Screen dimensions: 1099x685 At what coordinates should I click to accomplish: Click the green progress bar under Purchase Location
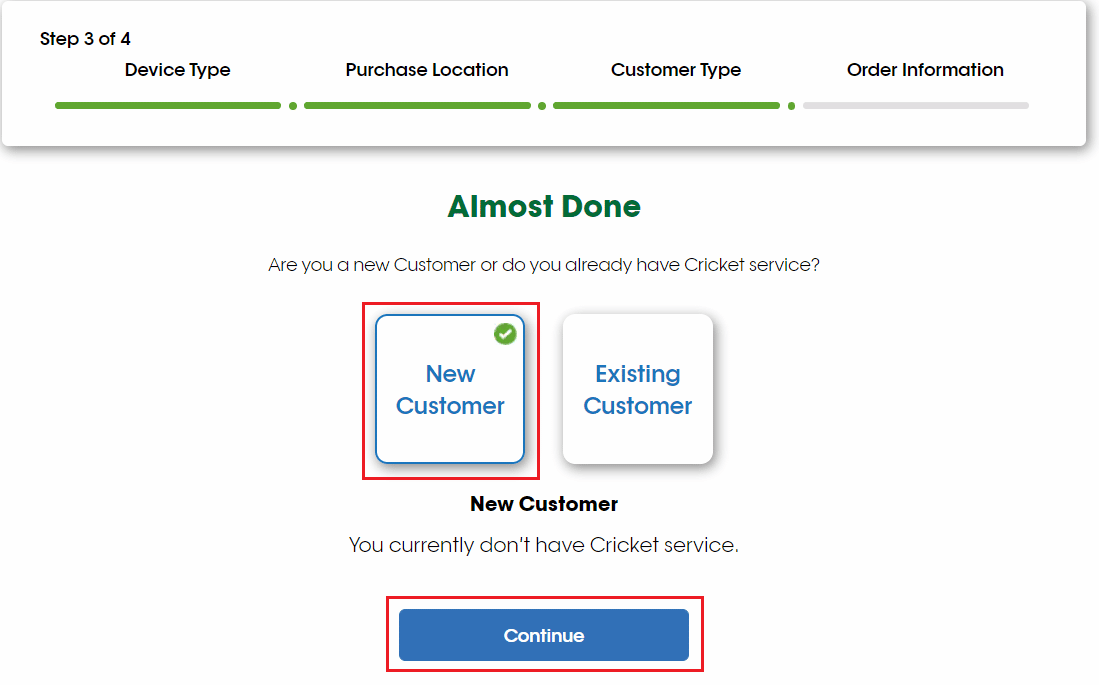pyautogui.click(x=417, y=105)
